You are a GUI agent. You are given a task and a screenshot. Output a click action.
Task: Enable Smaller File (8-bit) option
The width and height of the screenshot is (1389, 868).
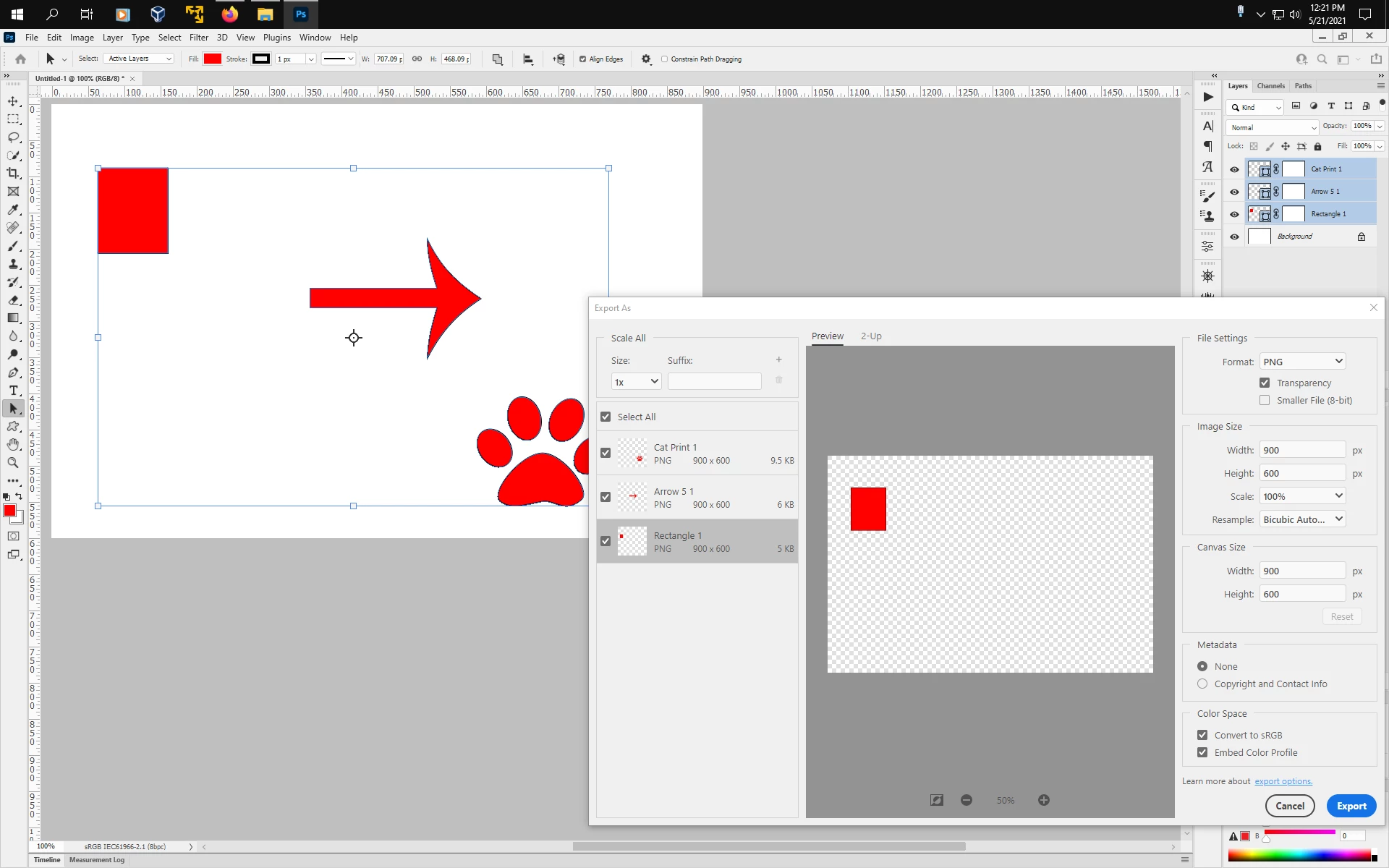(x=1265, y=400)
